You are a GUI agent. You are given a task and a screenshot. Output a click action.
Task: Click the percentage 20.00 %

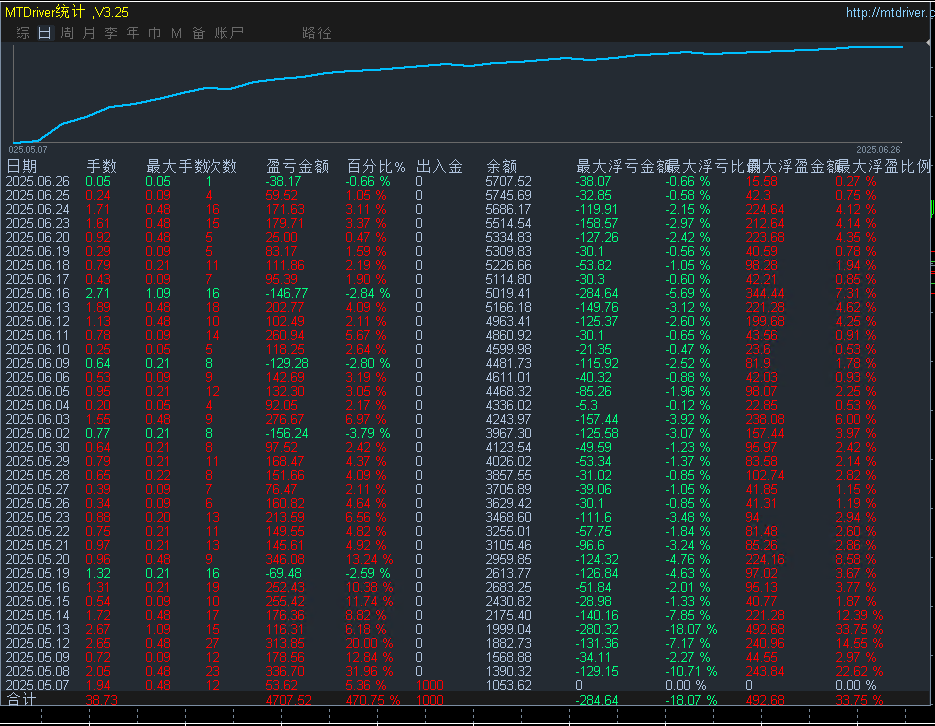[369, 643]
